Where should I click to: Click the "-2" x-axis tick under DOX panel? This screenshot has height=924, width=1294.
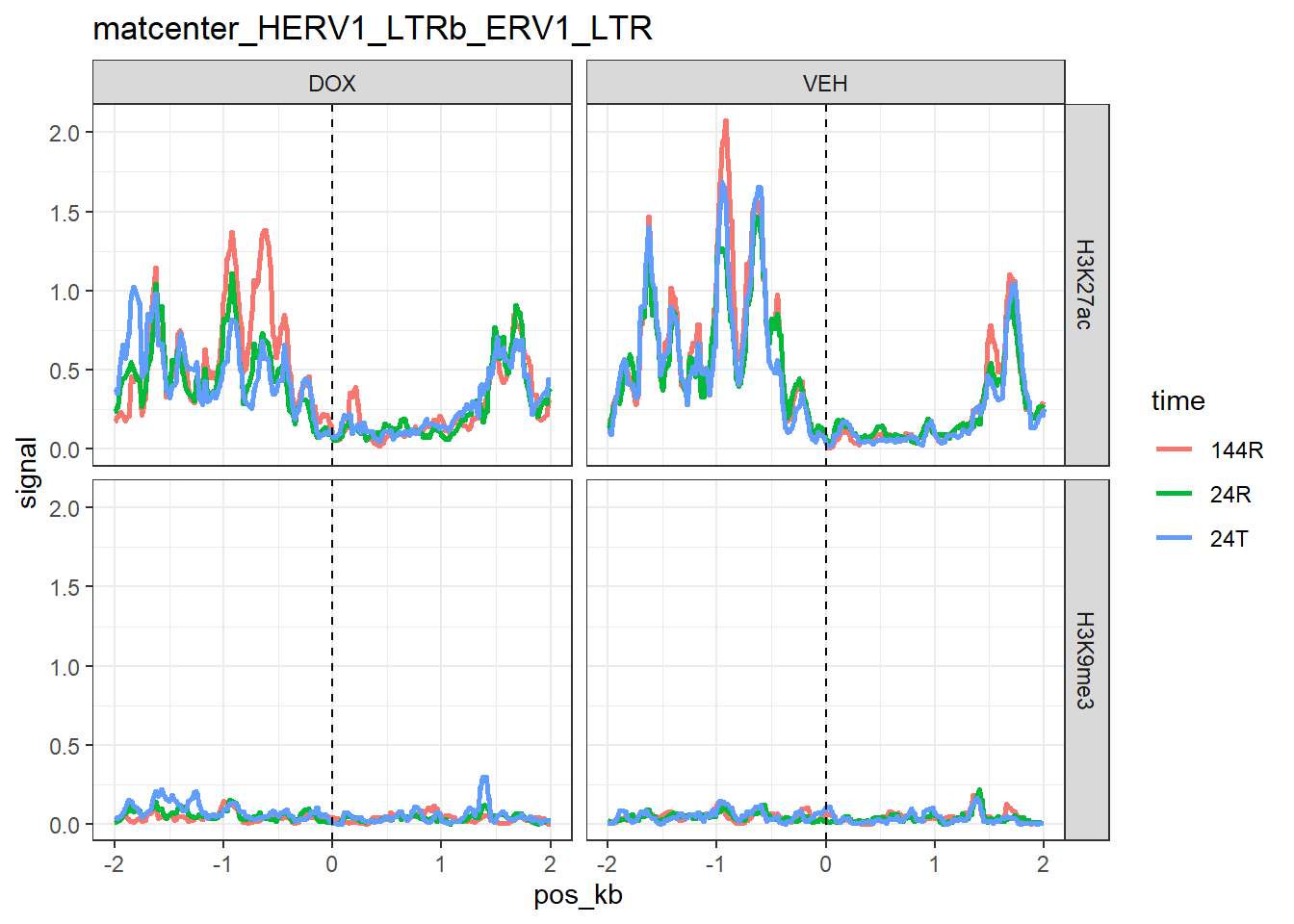pyautogui.click(x=114, y=864)
